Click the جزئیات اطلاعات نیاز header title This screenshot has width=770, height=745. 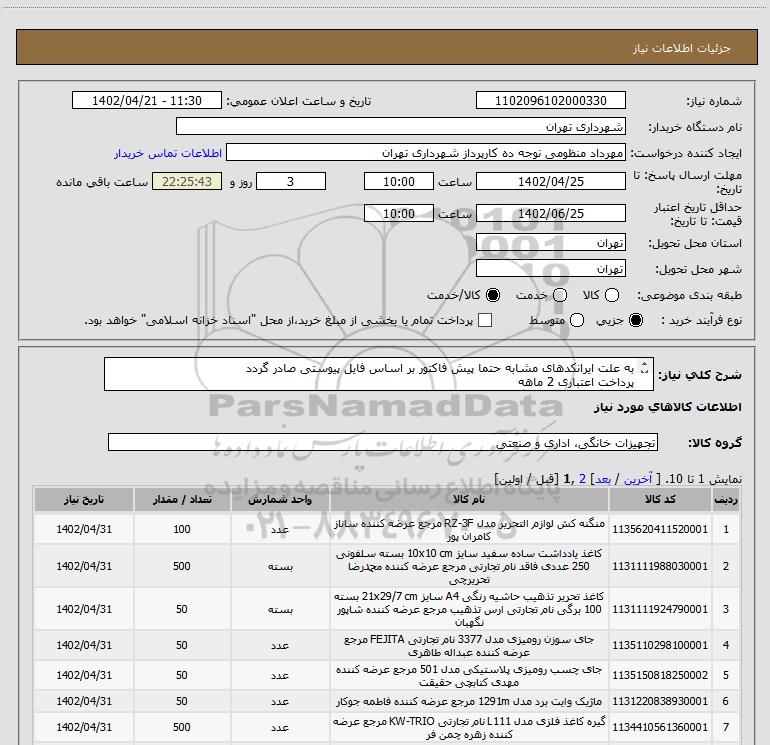coord(682,48)
